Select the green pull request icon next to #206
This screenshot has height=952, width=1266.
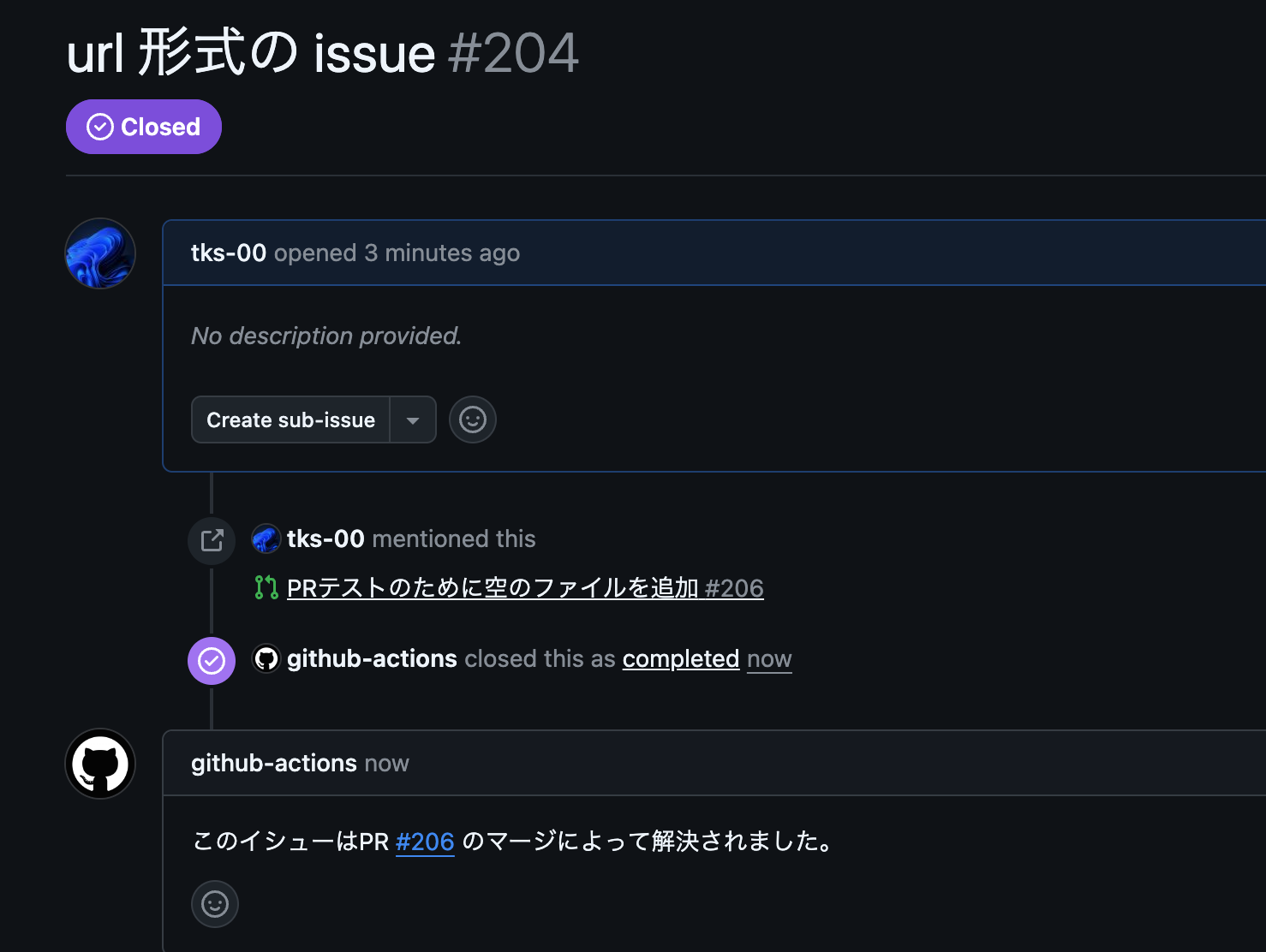point(266,587)
